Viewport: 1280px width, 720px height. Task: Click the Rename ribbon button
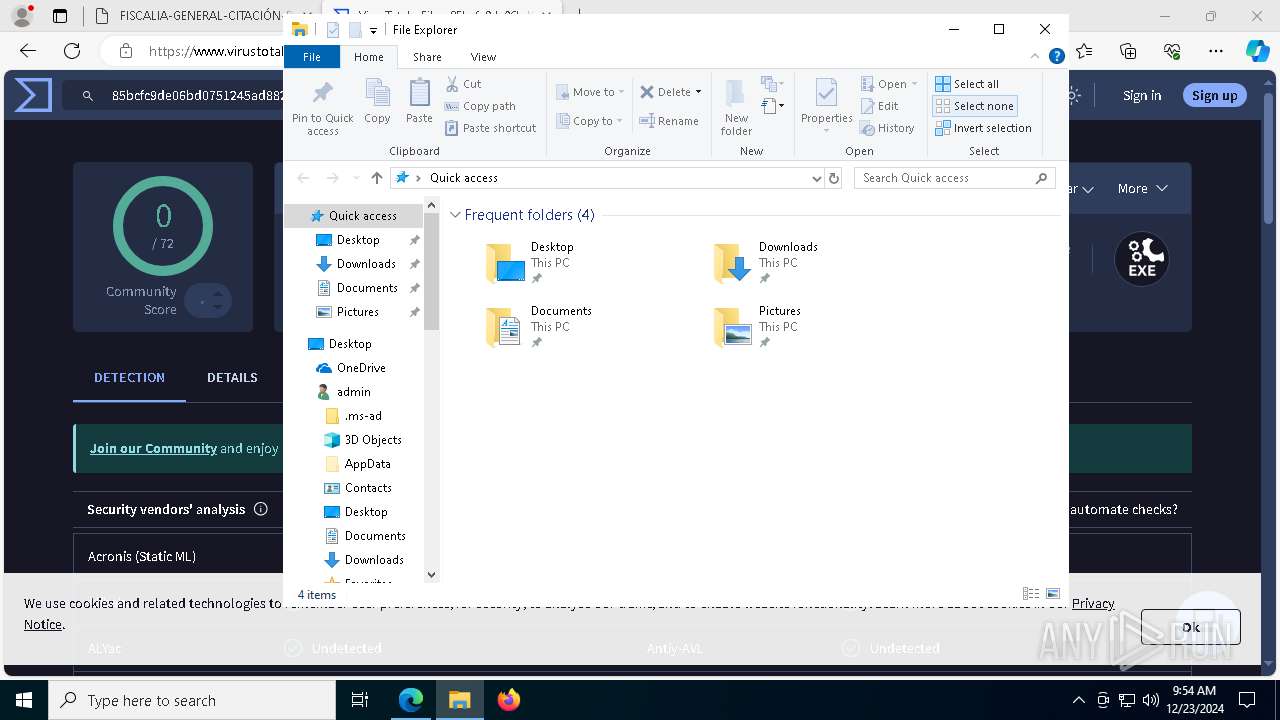tap(669, 121)
